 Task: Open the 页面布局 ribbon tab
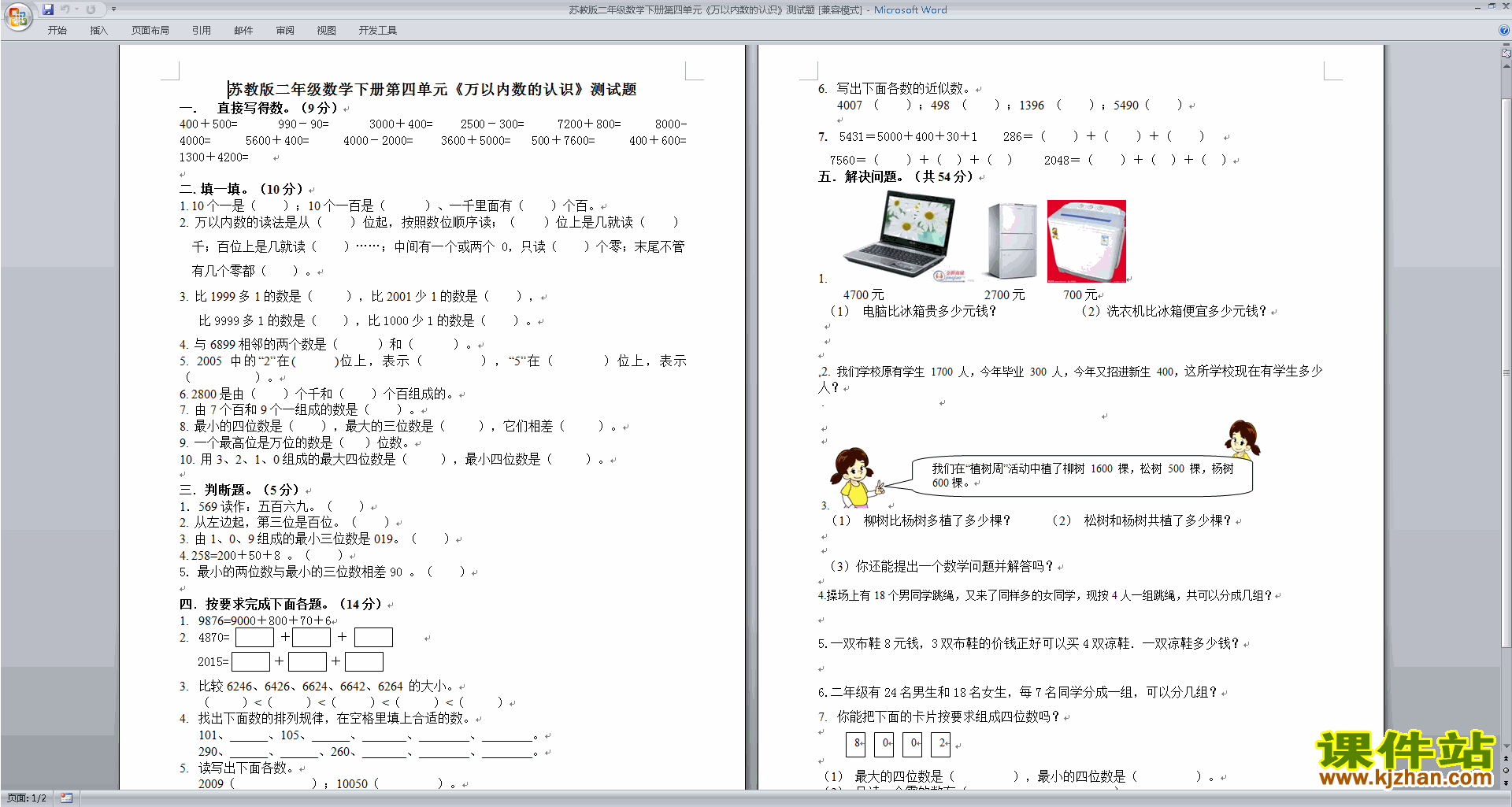(x=150, y=31)
